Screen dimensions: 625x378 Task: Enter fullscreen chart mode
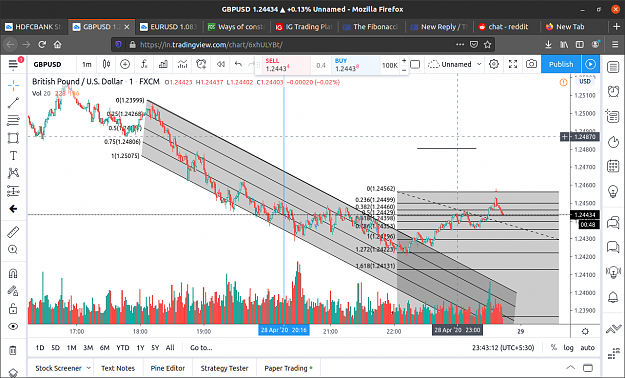pos(513,64)
